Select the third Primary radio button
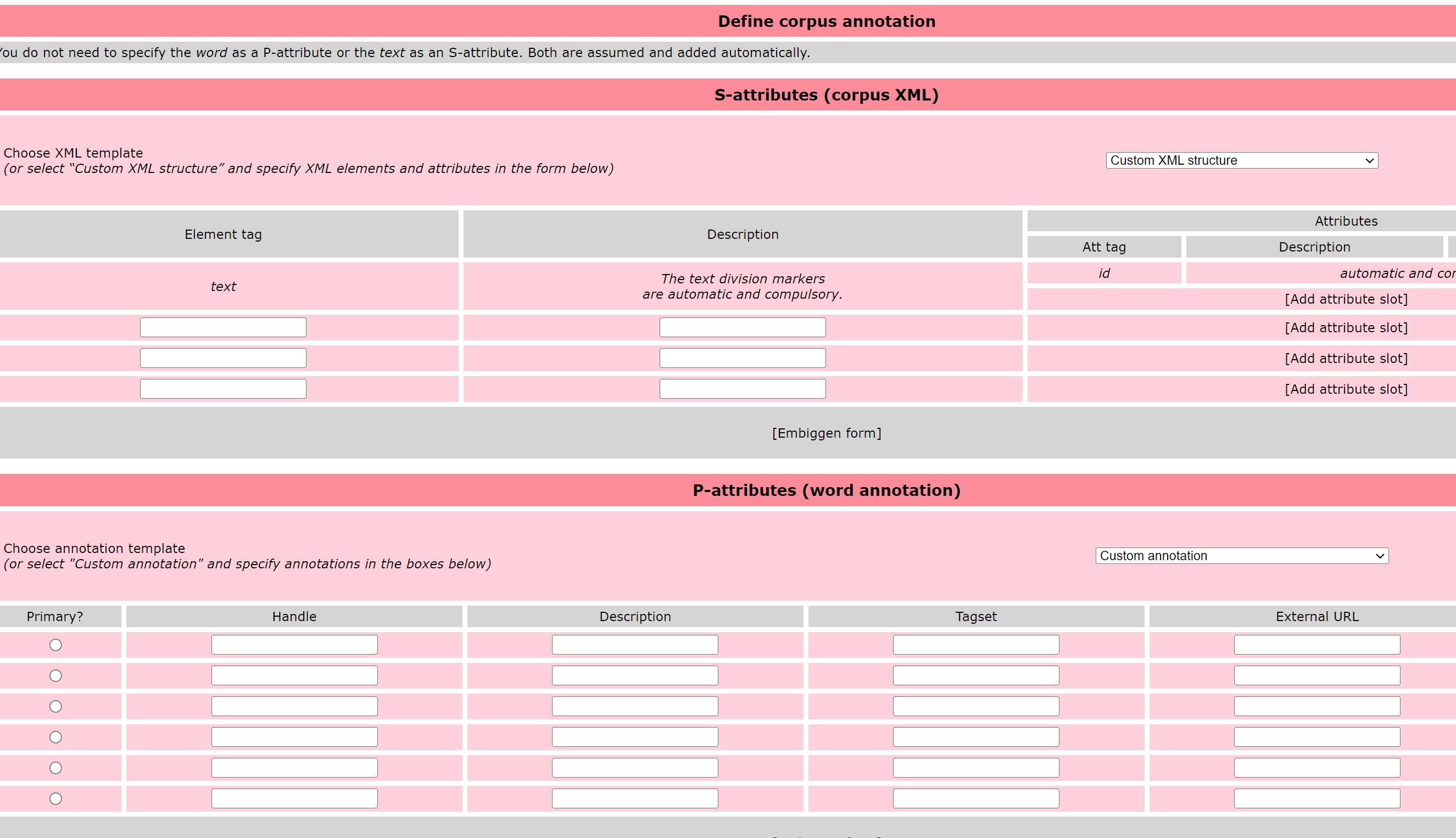Screen dimensions: 1456x838 coord(56,707)
